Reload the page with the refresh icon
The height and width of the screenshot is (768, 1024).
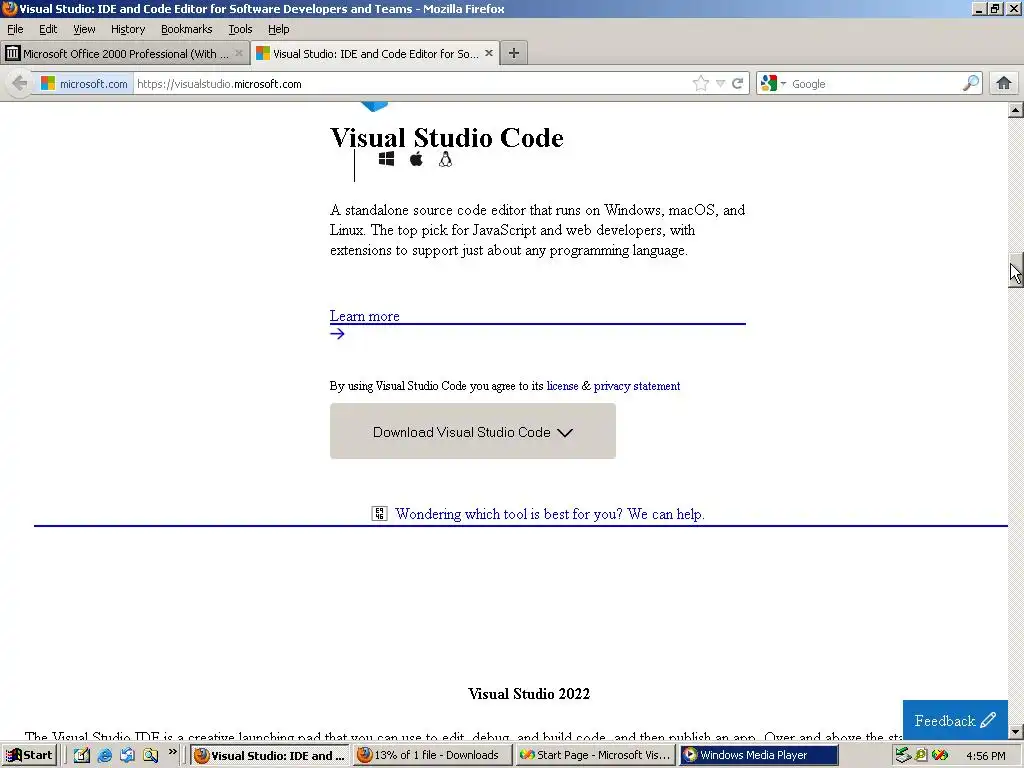coord(738,84)
